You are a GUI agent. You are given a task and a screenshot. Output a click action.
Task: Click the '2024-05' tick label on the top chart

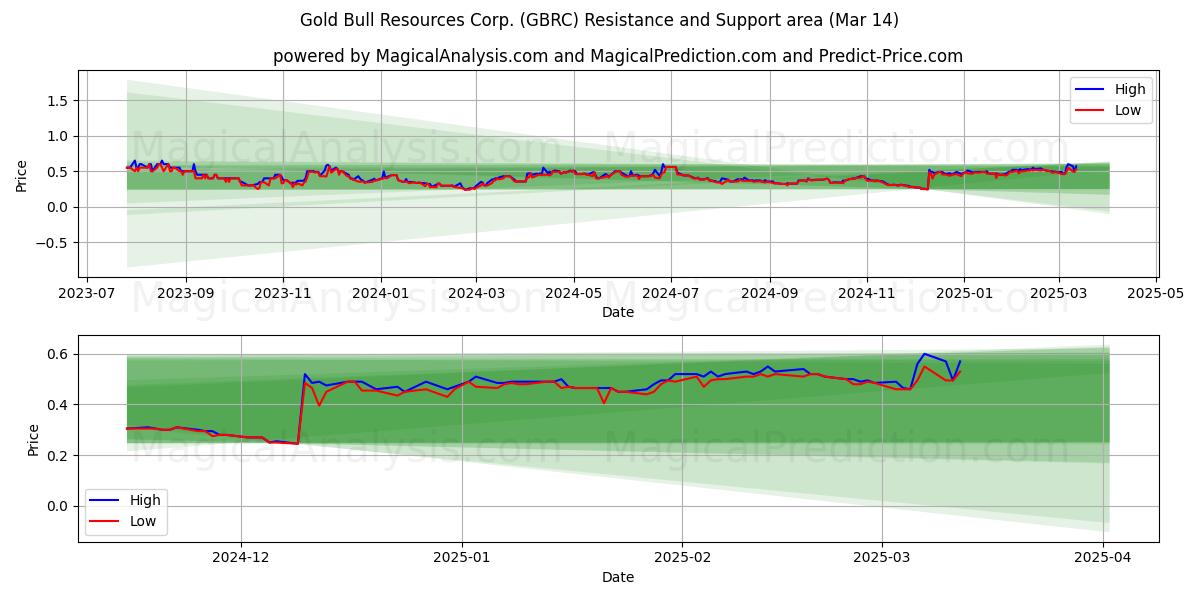point(573,293)
